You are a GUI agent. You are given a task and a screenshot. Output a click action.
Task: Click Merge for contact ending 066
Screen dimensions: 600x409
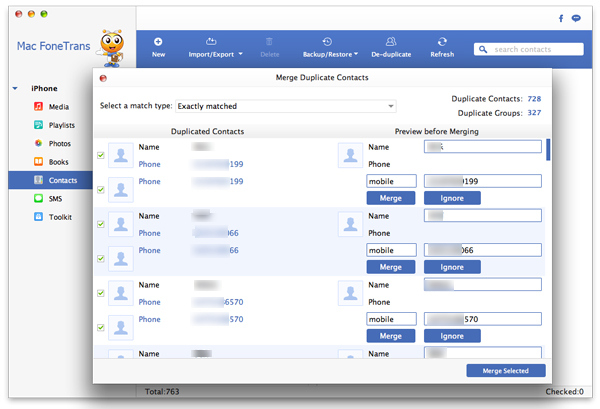tap(391, 267)
